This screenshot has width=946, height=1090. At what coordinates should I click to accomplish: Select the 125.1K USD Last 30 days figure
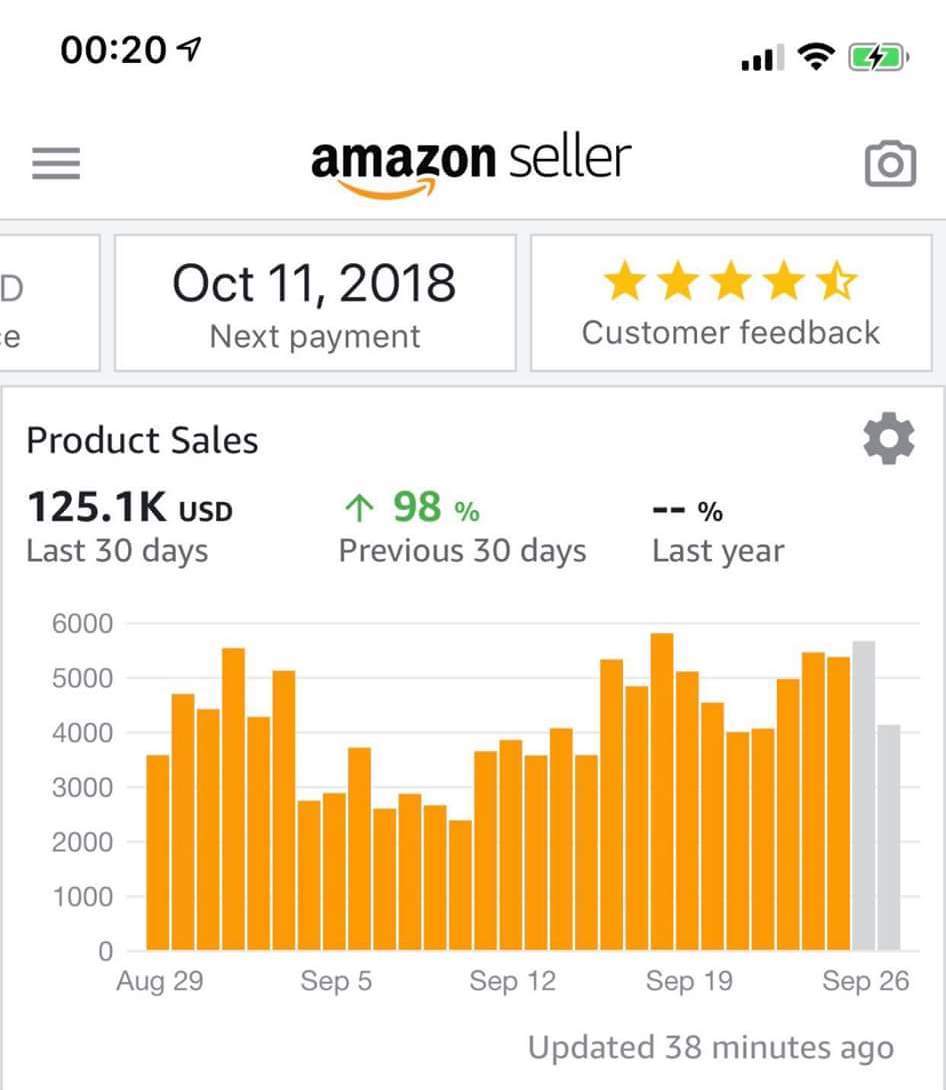pyautogui.click(x=129, y=526)
